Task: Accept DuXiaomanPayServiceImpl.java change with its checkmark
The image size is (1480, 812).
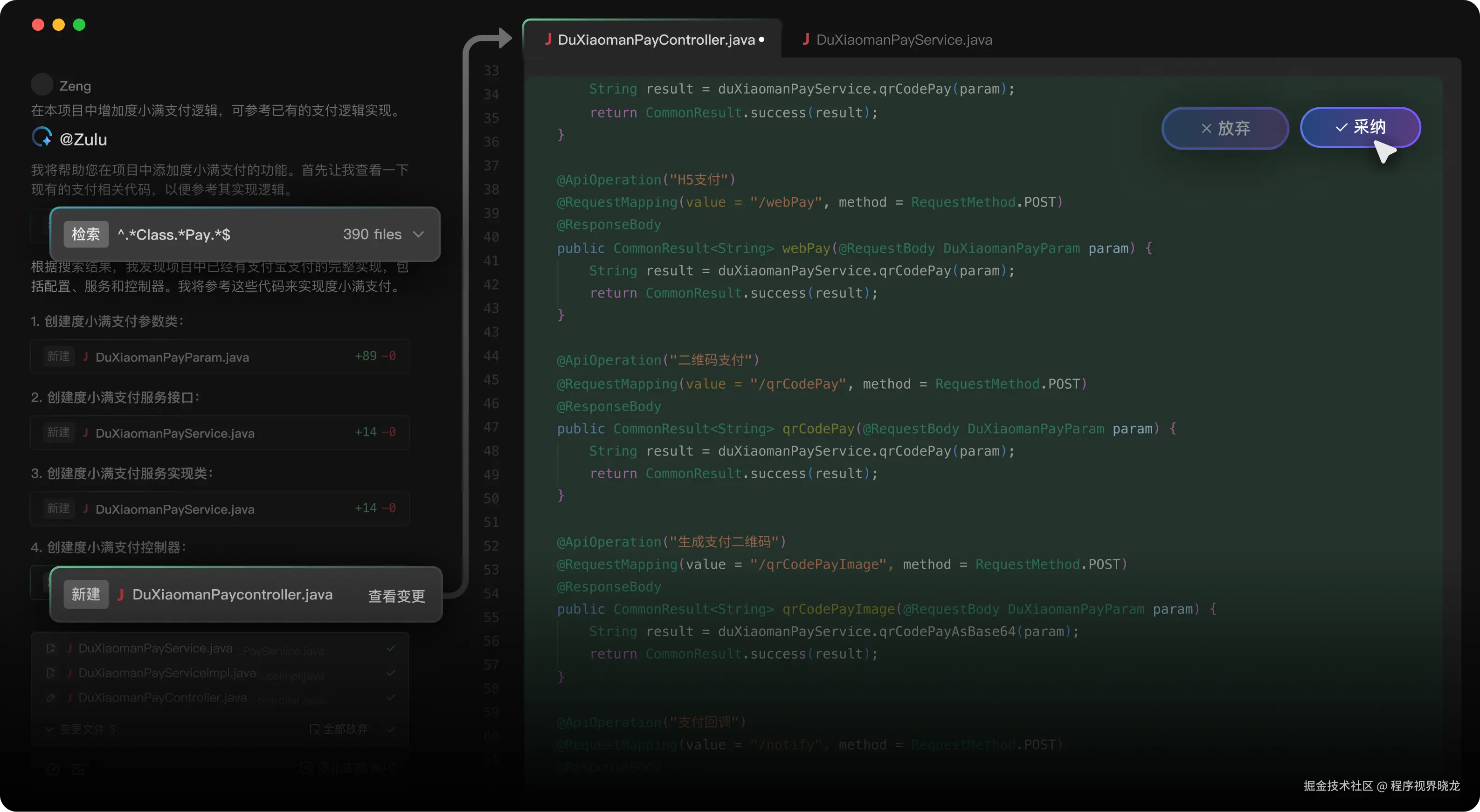Action: click(x=391, y=673)
